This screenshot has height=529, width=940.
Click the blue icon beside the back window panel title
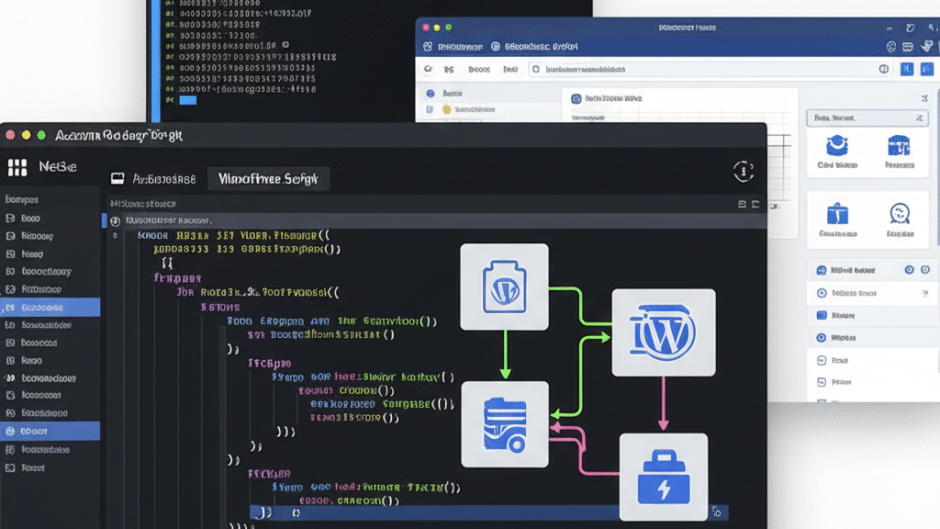point(576,98)
